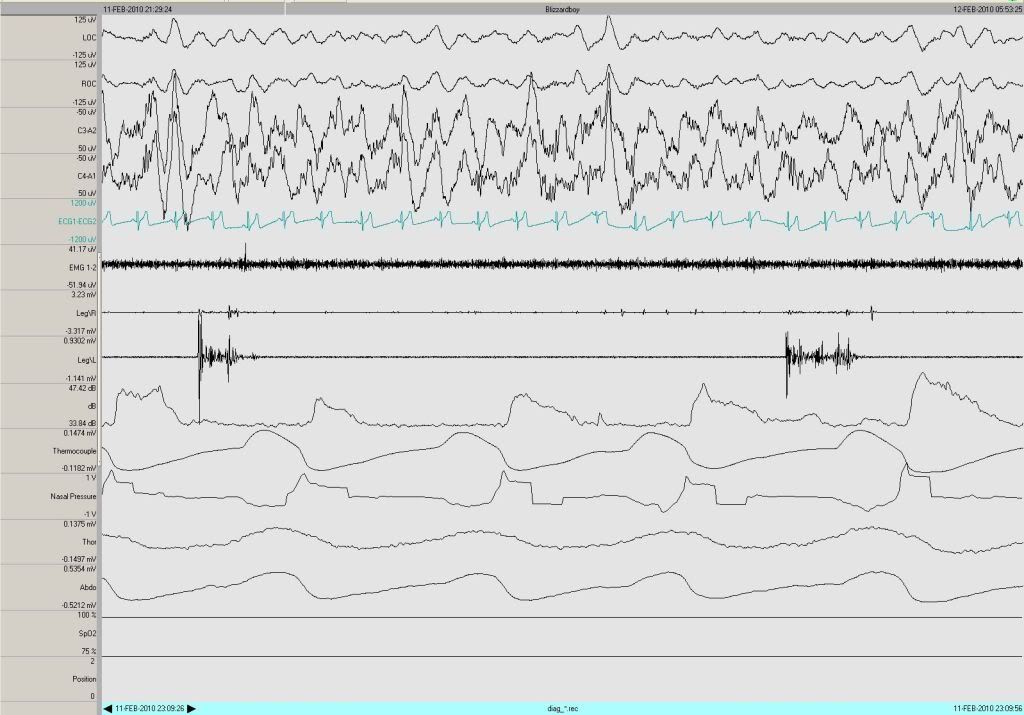Click the Leg\L channel label
The image size is (1024, 715).
pos(86,359)
